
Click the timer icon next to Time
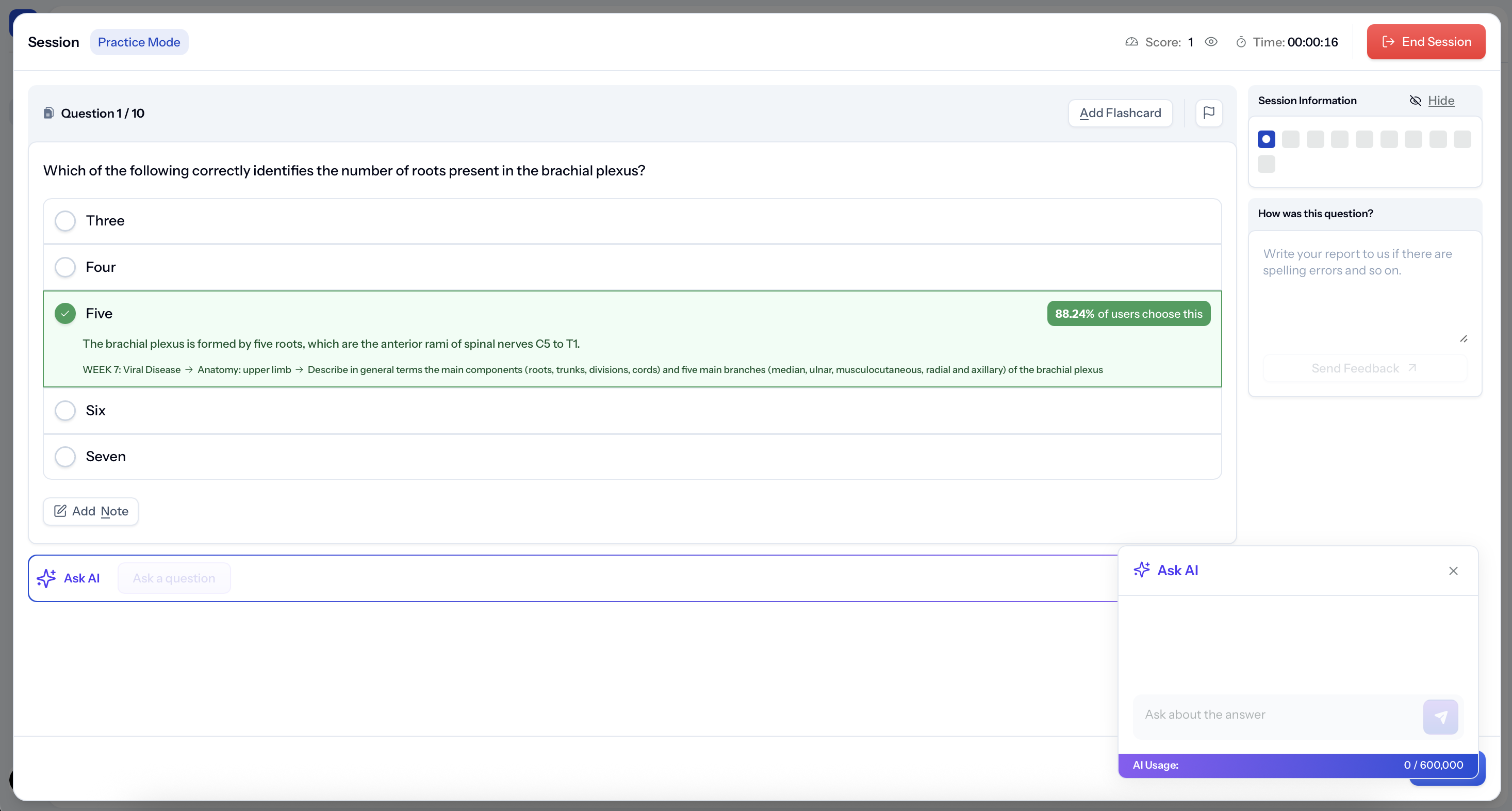pos(1241,42)
